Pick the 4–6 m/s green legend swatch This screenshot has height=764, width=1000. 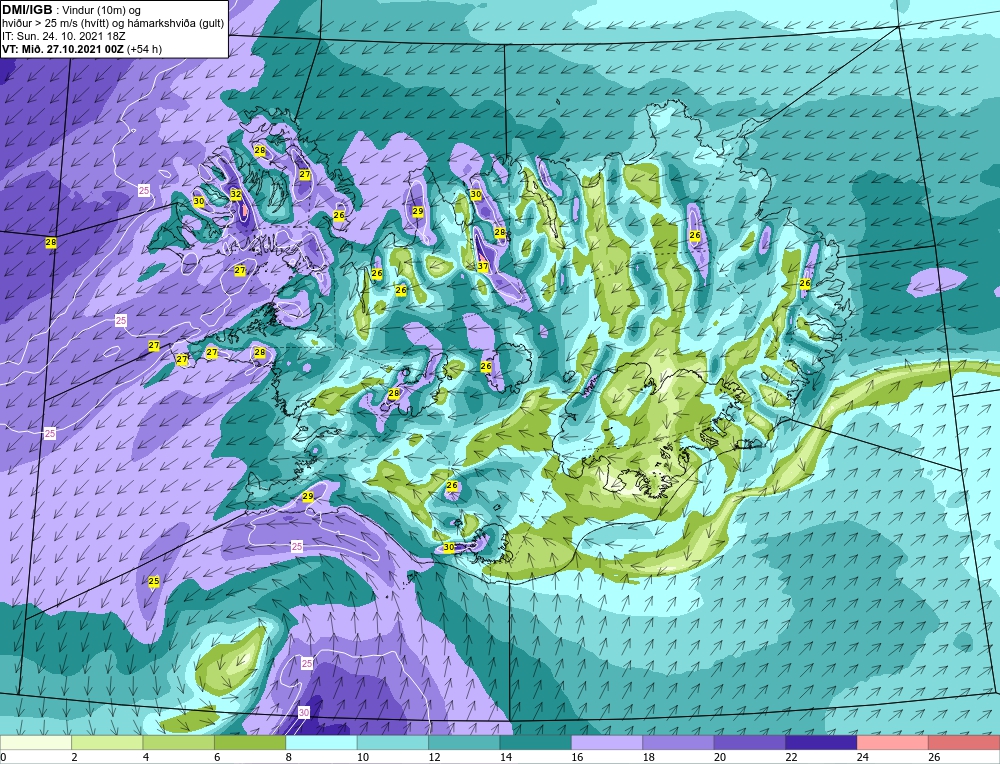click(x=179, y=742)
